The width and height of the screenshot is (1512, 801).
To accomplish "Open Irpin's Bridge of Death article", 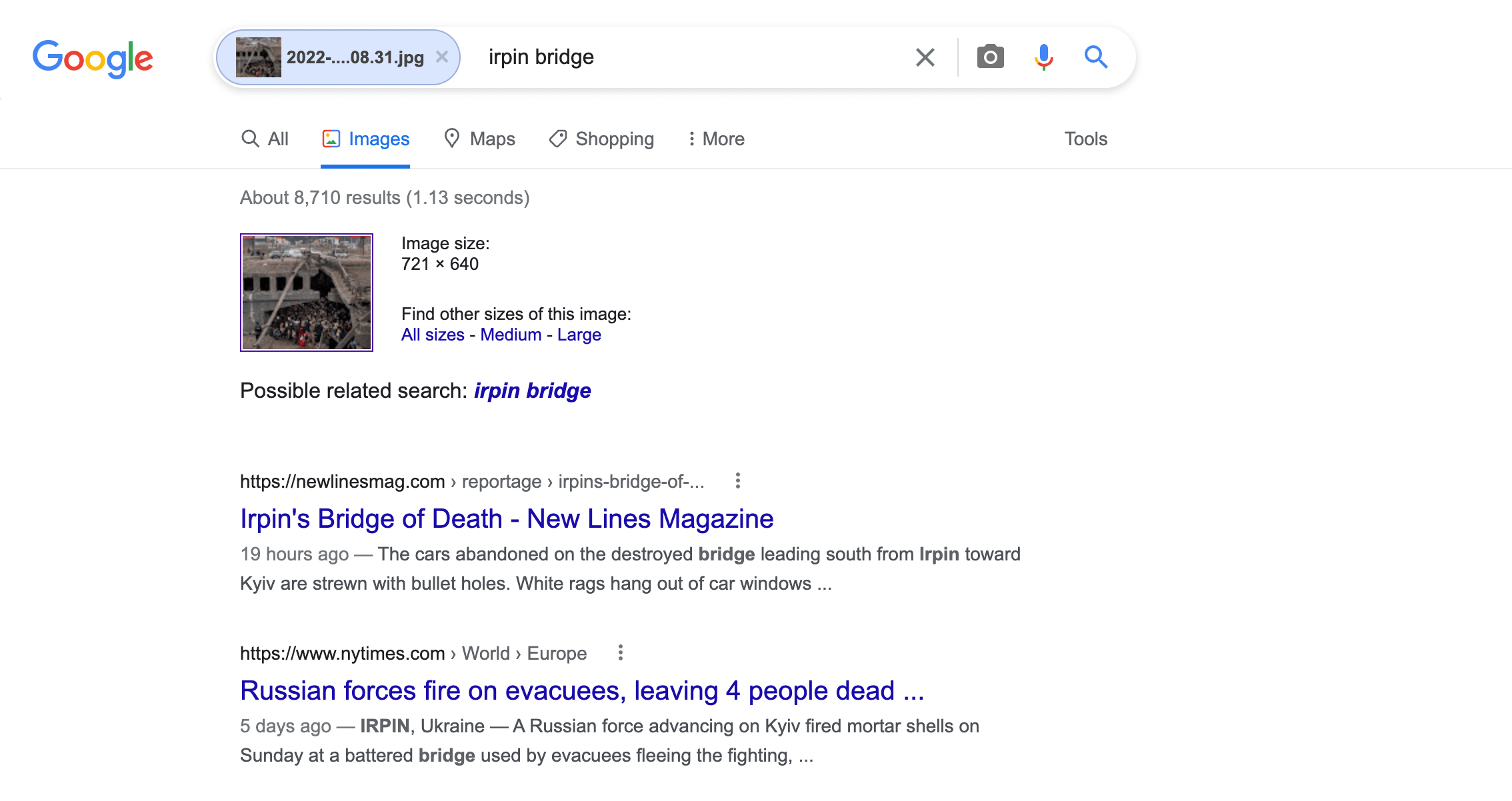I will click(x=507, y=518).
